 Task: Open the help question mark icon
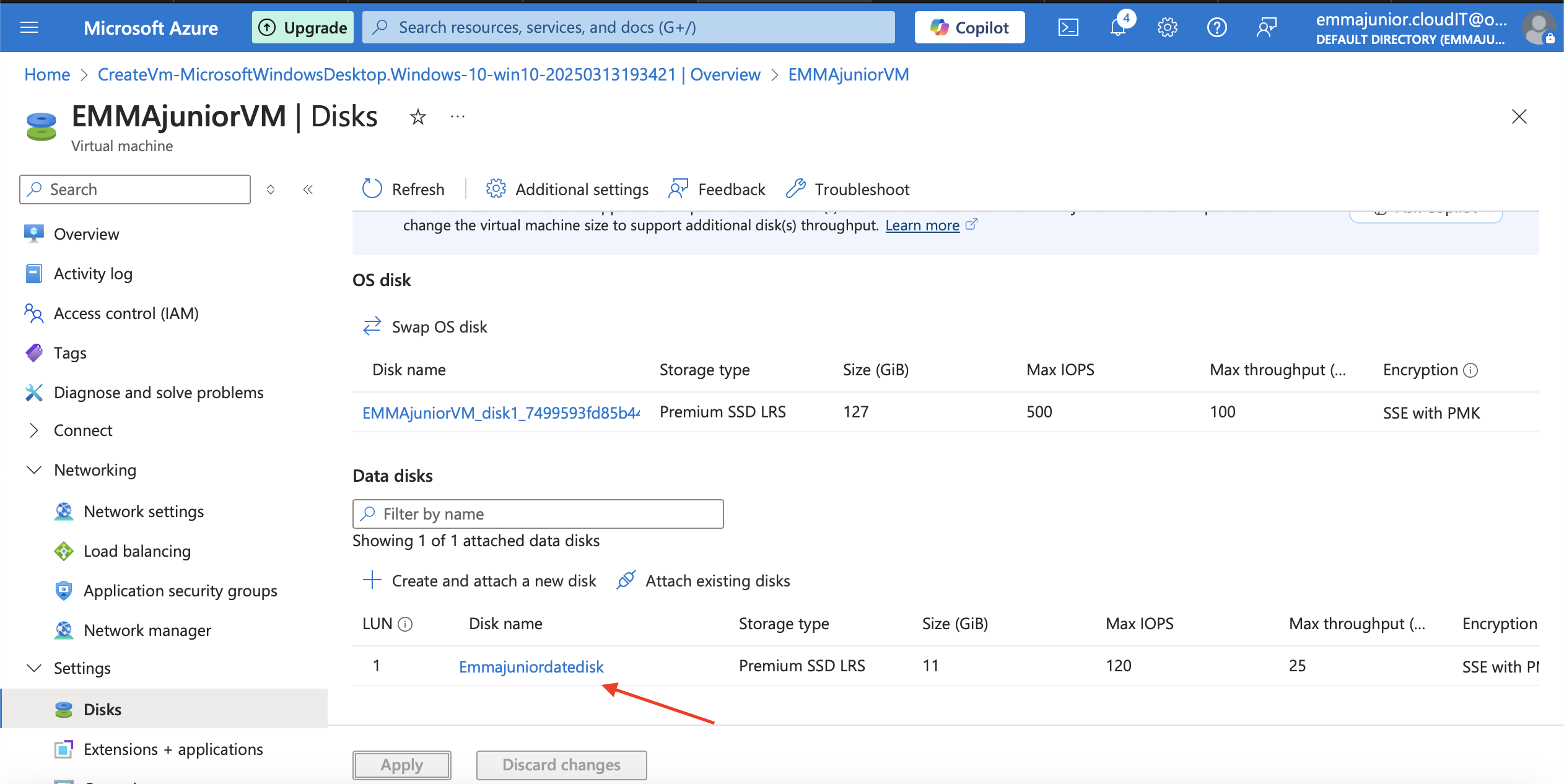[1217, 27]
